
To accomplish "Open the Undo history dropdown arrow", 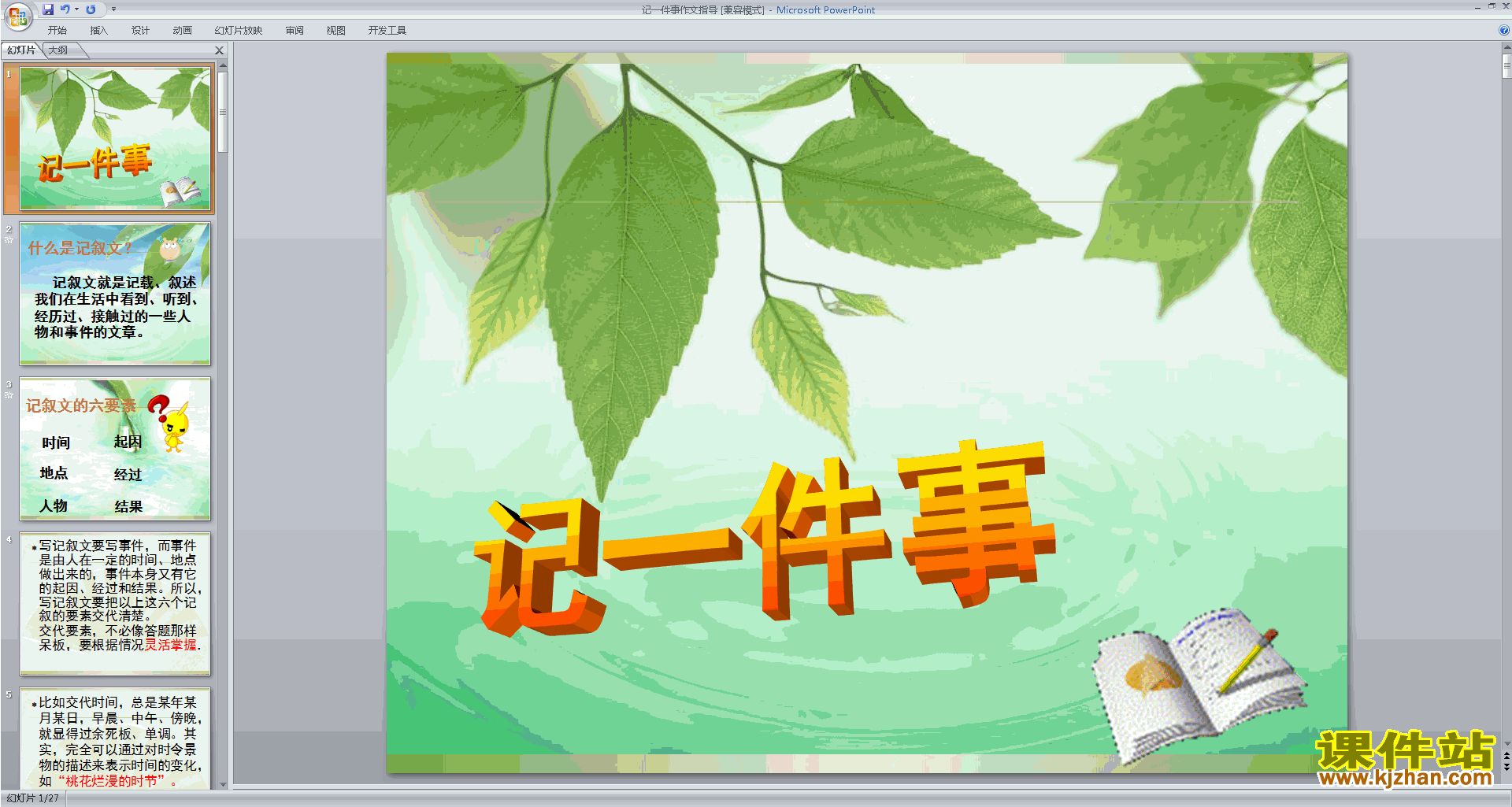I will coord(76,9).
